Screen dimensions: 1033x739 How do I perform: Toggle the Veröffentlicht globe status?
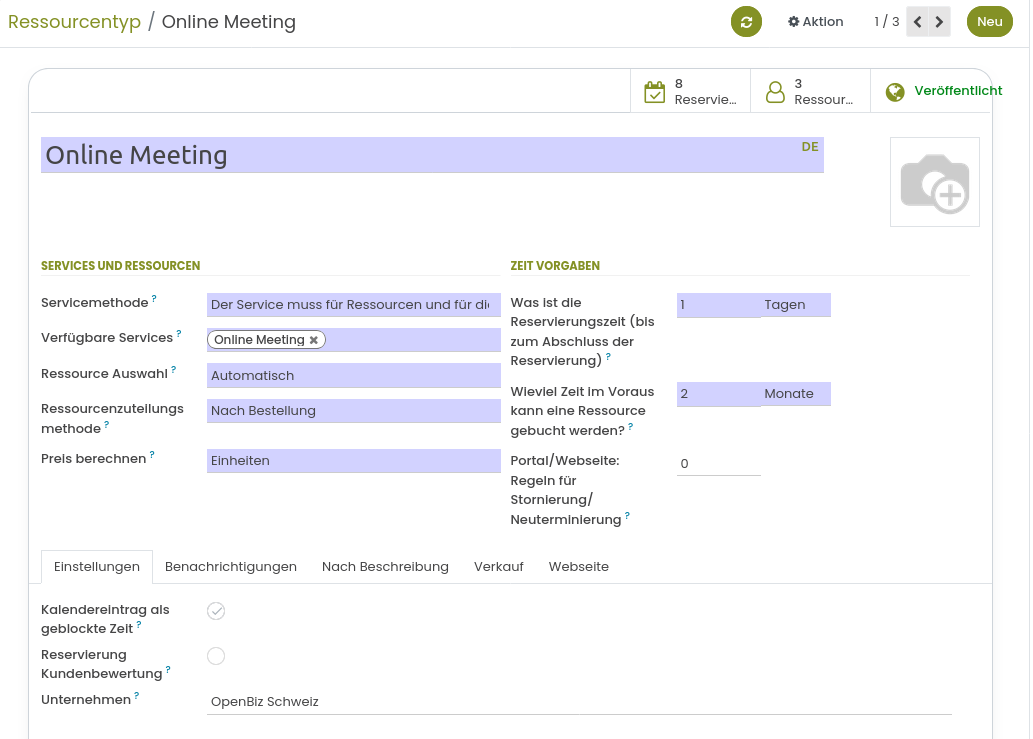click(x=943, y=92)
